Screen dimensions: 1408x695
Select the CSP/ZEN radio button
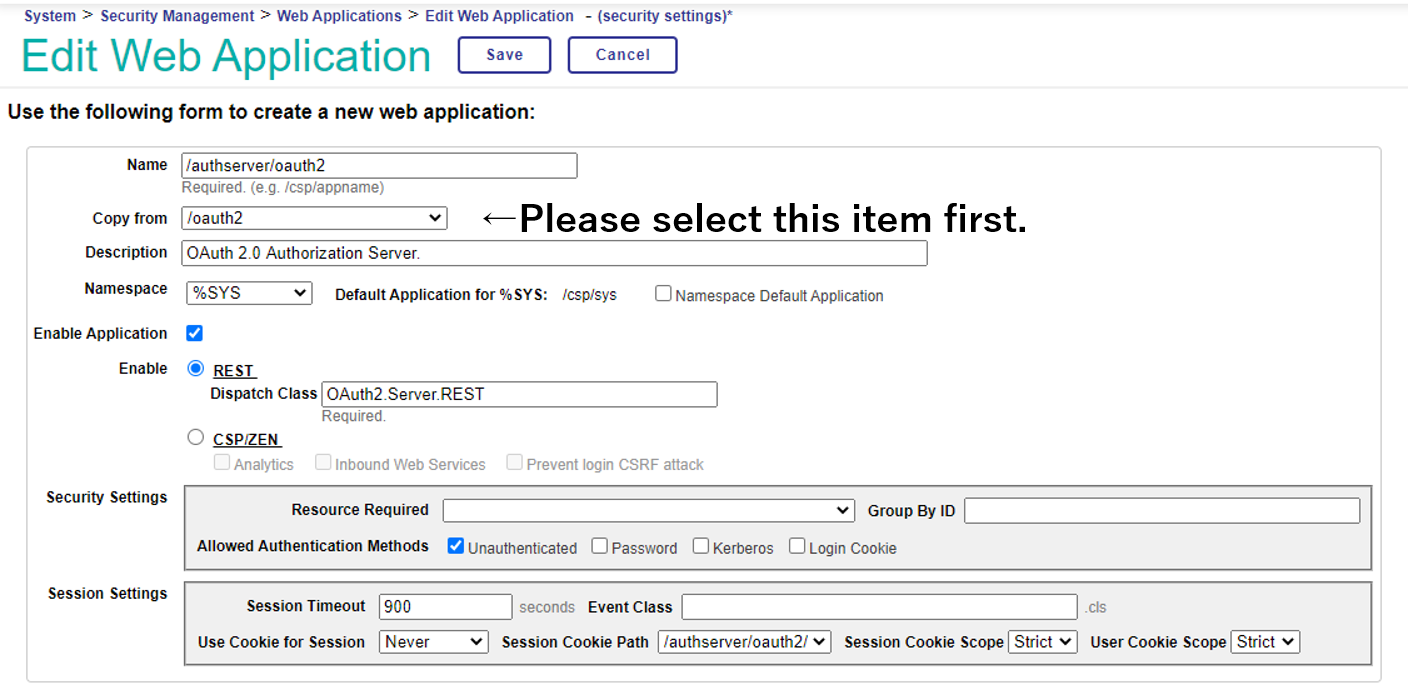(x=196, y=437)
